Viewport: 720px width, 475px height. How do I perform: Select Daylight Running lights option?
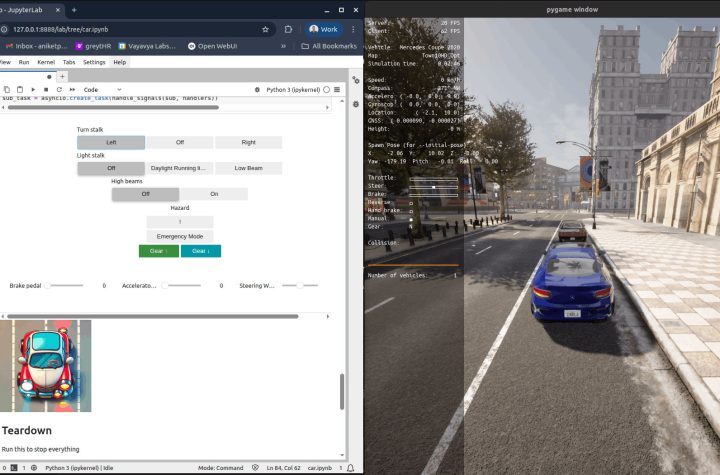pos(180,168)
